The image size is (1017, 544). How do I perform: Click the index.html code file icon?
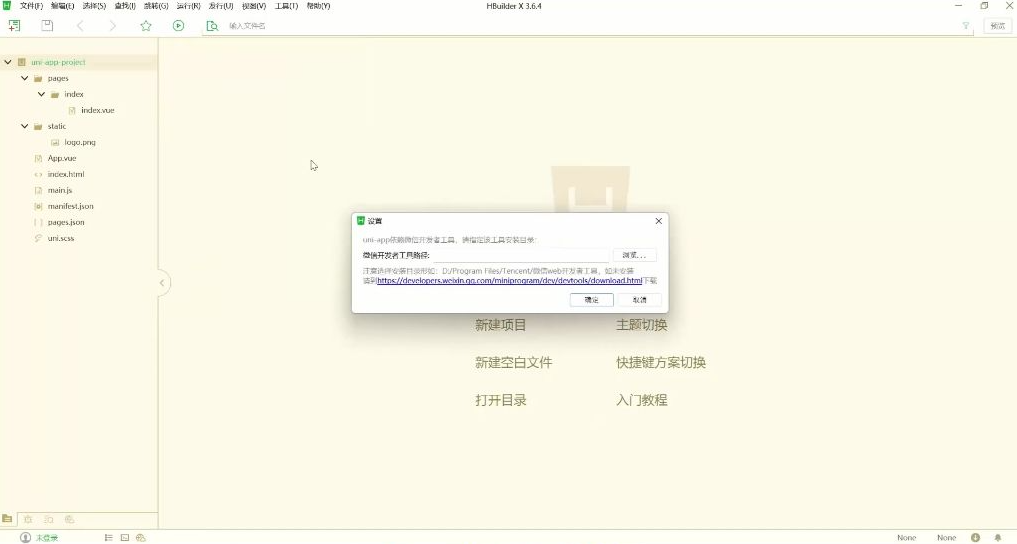click(x=38, y=174)
